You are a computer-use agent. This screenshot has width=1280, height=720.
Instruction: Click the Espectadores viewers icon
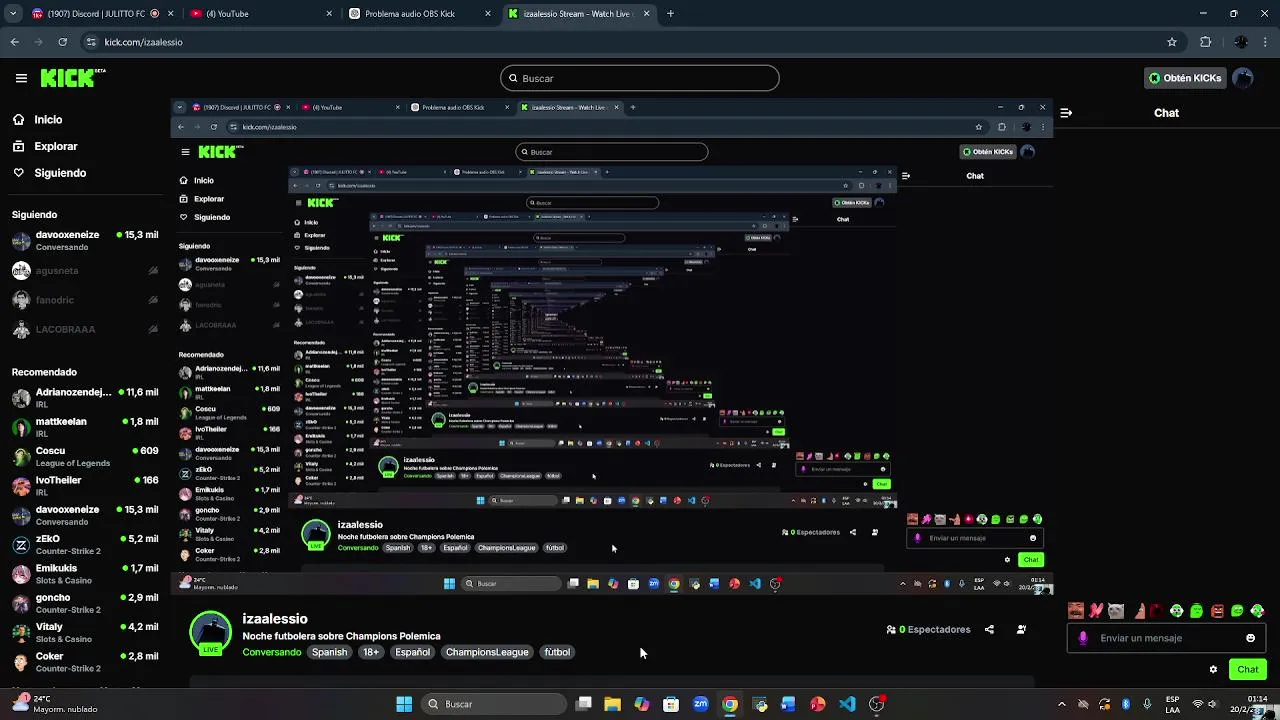[891, 630]
